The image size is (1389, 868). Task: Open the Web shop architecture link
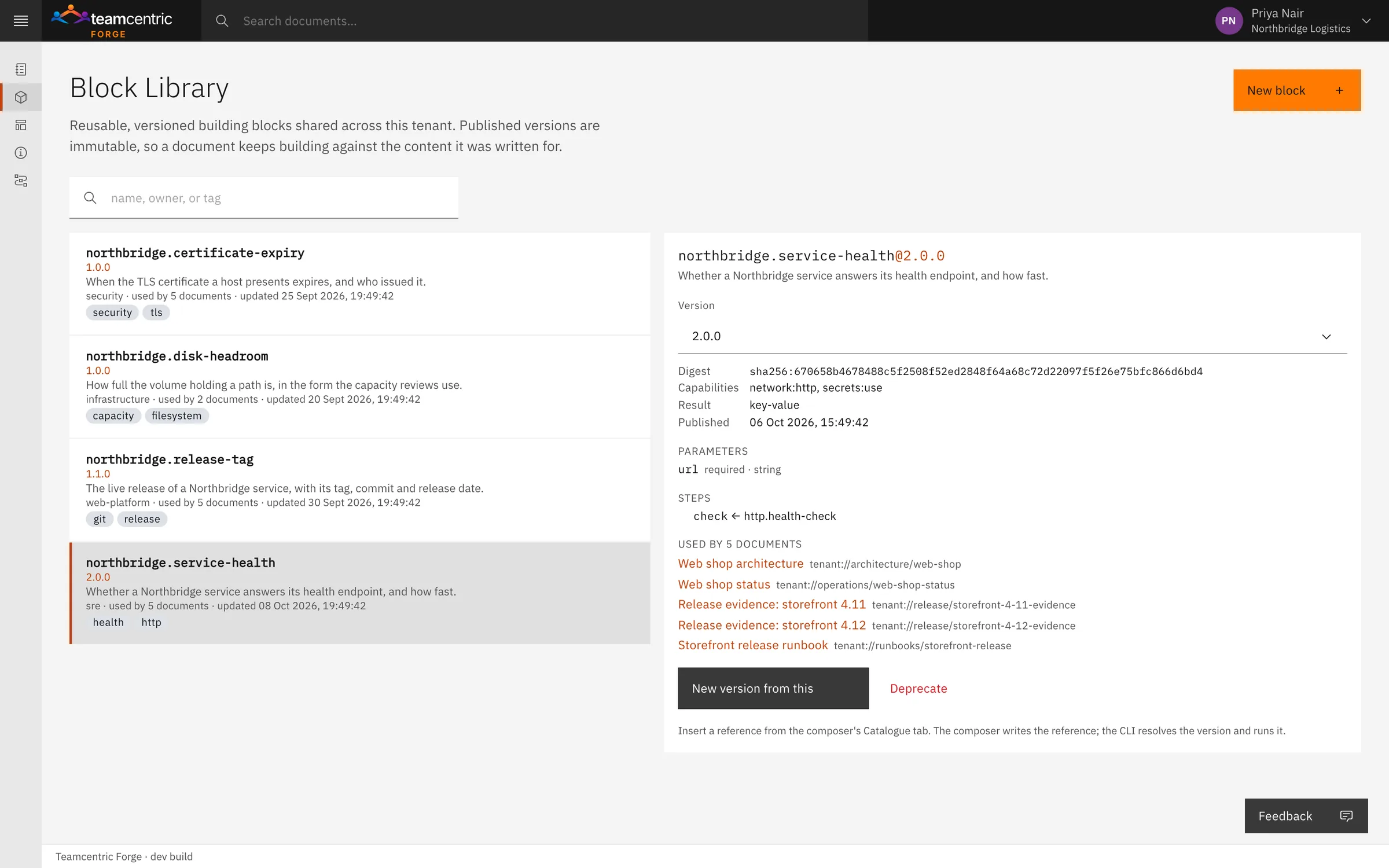pyautogui.click(x=741, y=564)
